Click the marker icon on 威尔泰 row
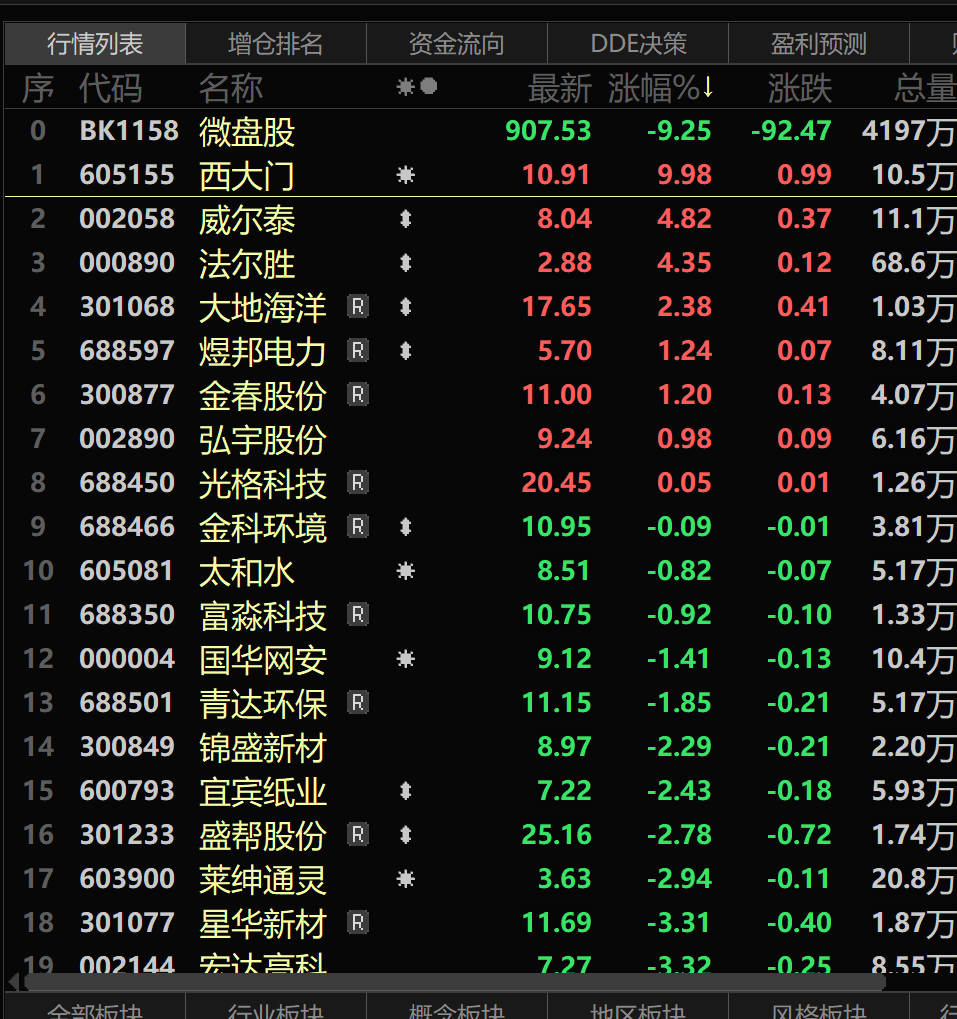957x1019 pixels. tap(406, 219)
